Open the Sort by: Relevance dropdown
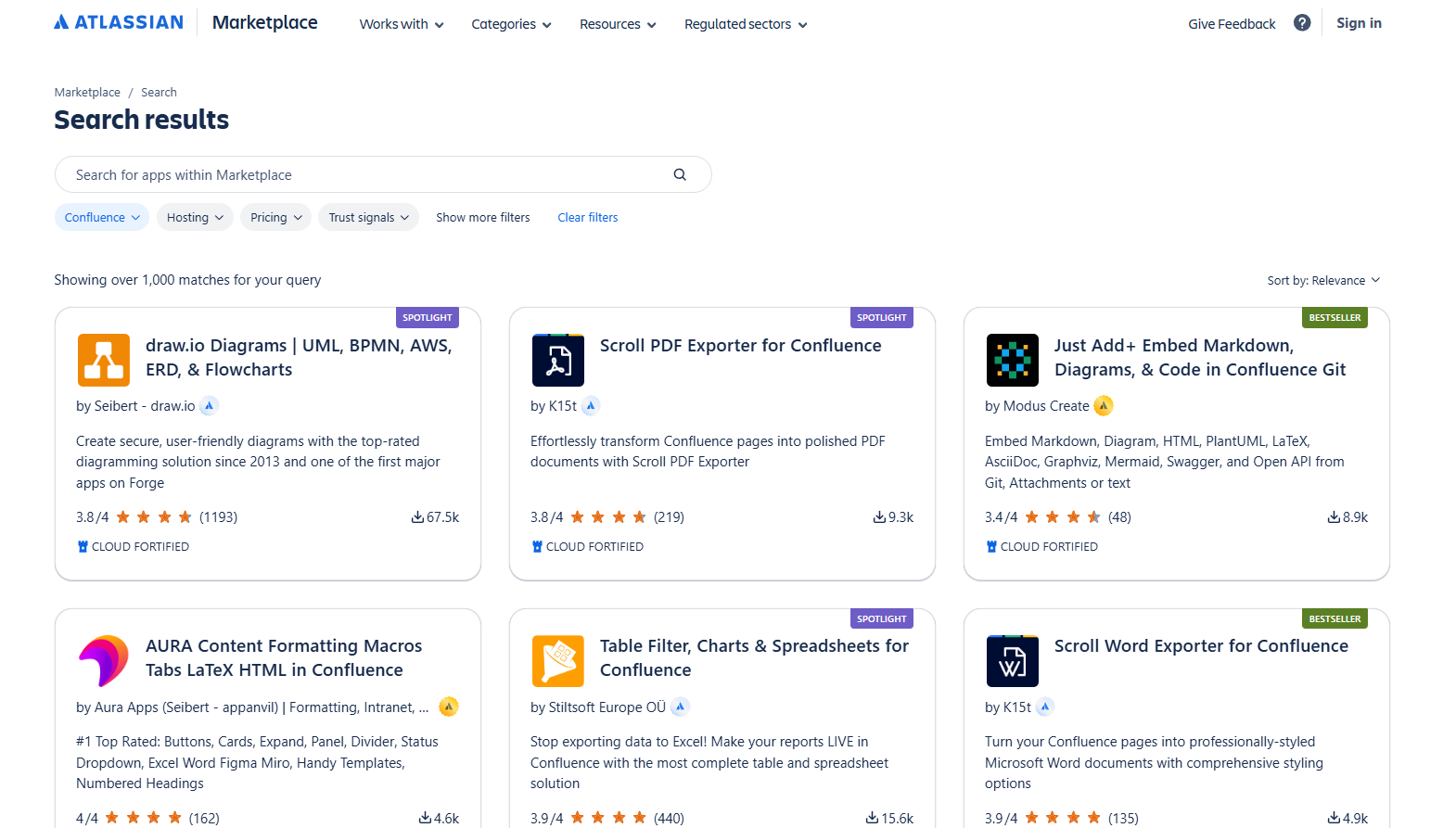Viewport: 1456px width, 828px height. [x=1323, y=280]
